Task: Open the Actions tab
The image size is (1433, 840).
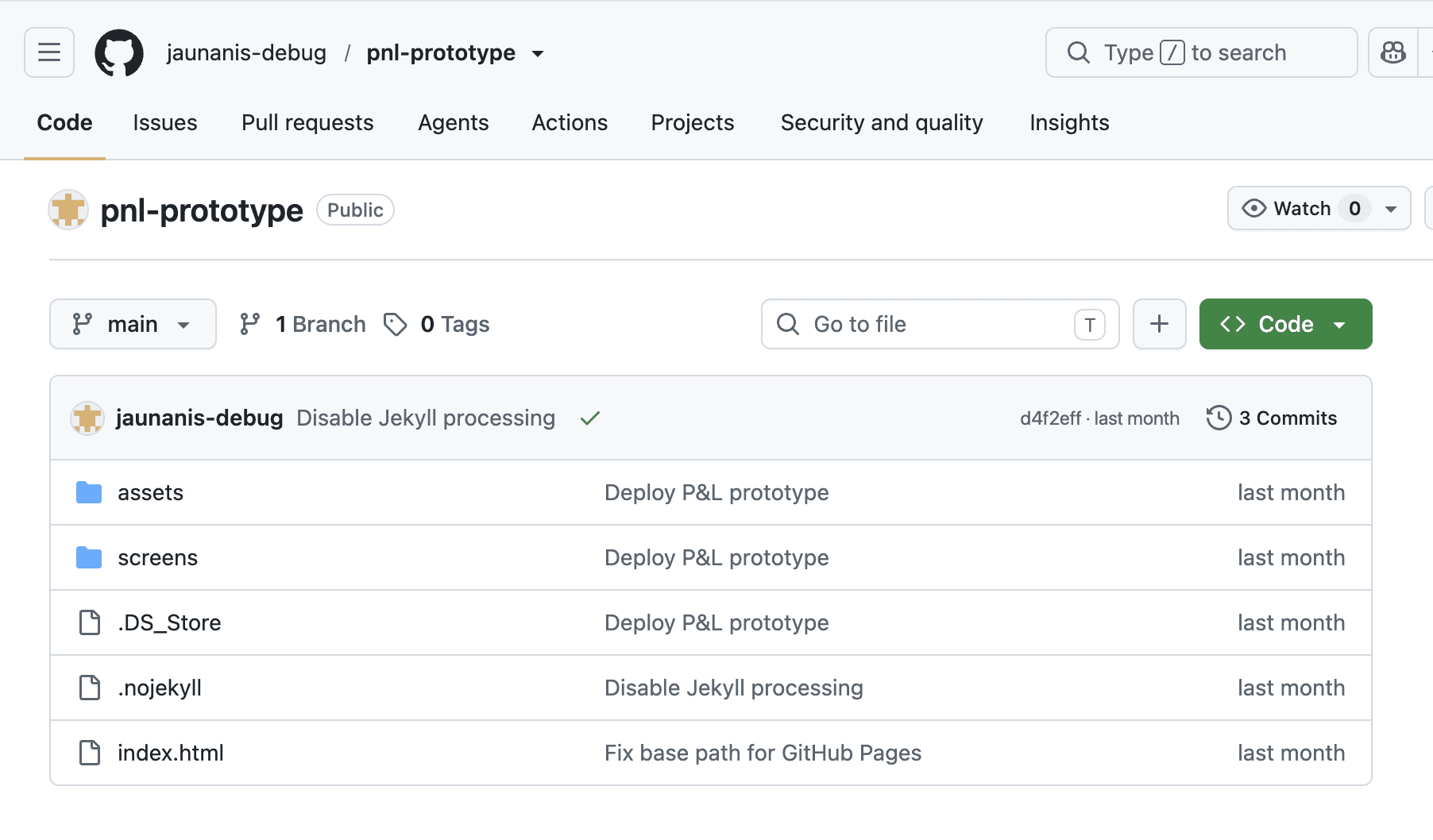Action: click(570, 122)
